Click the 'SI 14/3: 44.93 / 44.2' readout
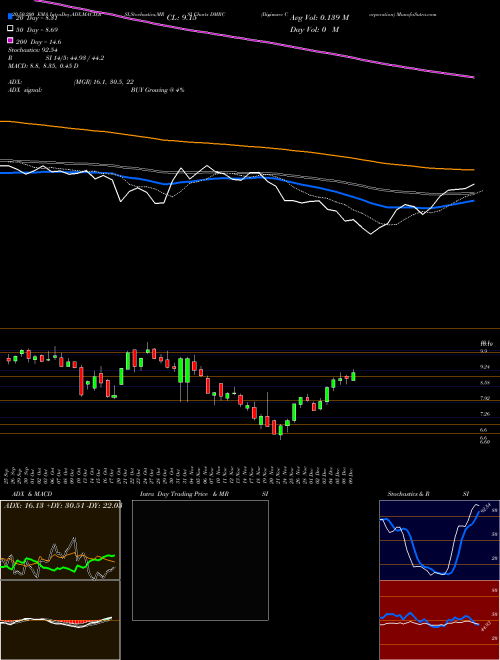Screen dimensions: 500x660 tap(75, 58)
